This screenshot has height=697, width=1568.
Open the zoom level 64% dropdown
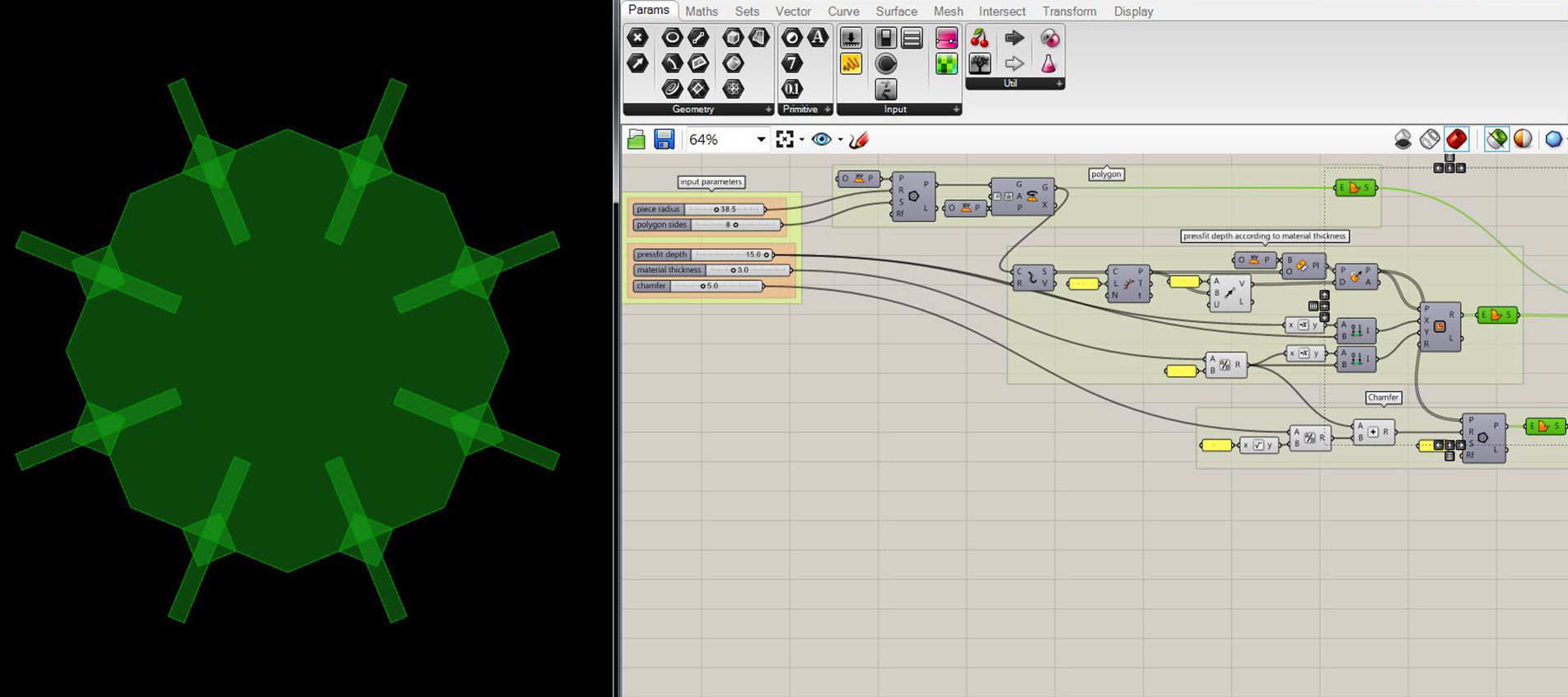(761, 139)
